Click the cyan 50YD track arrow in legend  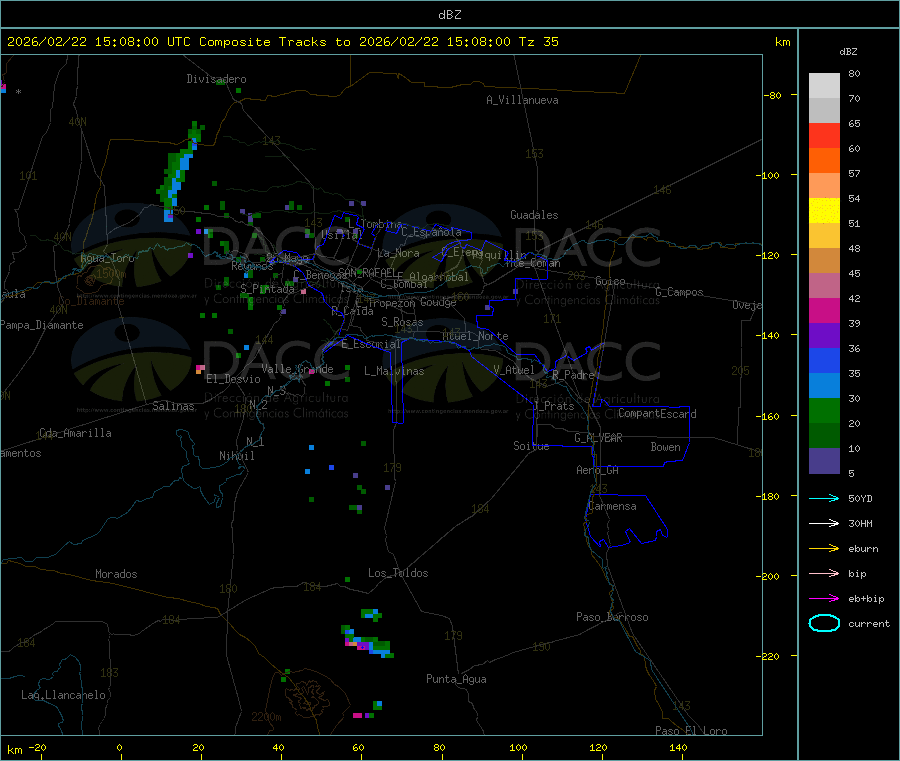[824, 498]
